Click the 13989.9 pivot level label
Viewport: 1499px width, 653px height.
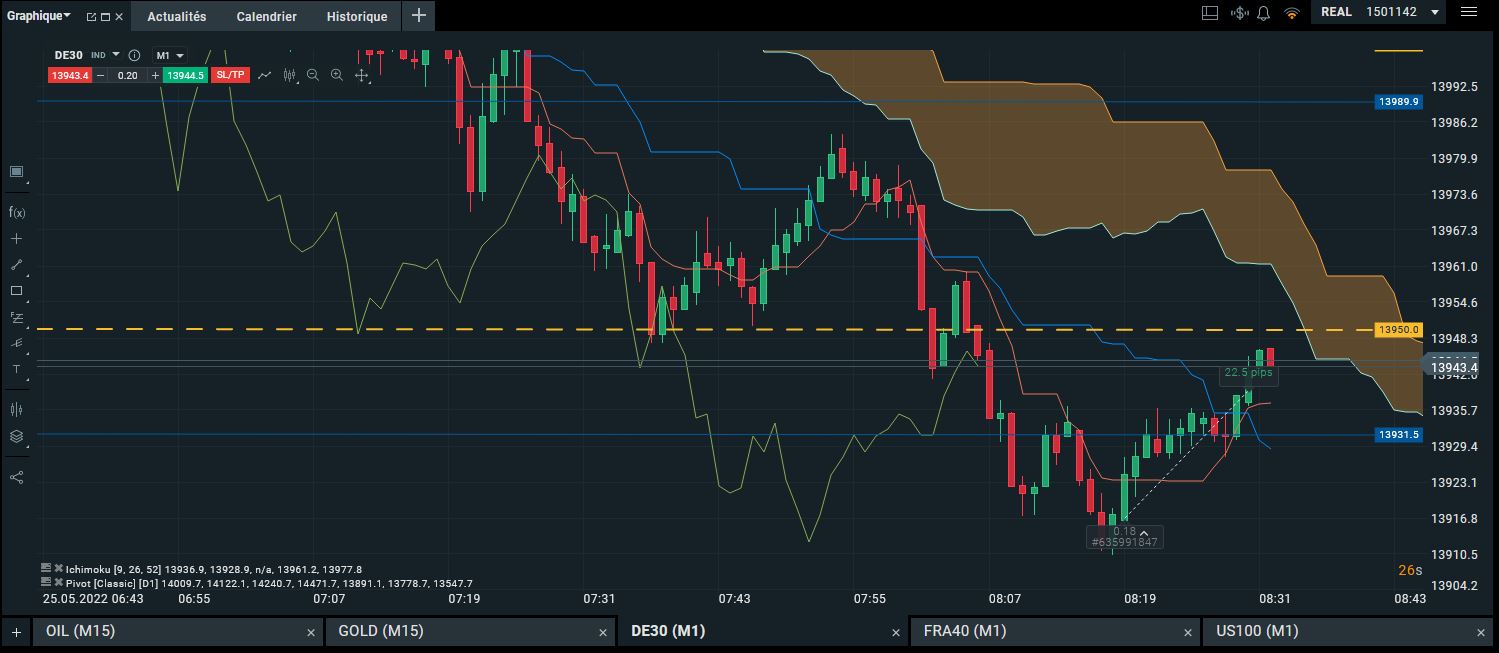click(1398, 102)
